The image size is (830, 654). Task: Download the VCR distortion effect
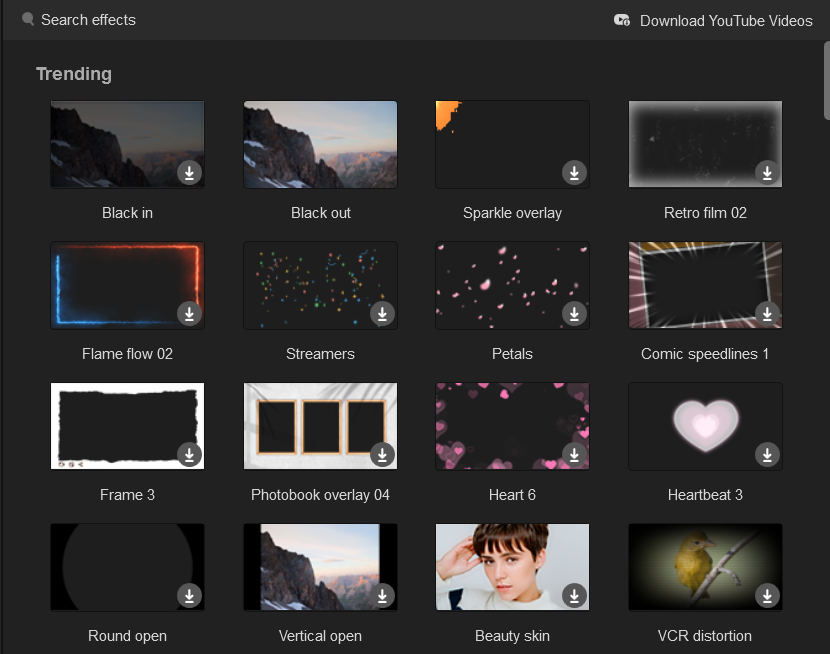pyautogui.click(x=767, y=596)
